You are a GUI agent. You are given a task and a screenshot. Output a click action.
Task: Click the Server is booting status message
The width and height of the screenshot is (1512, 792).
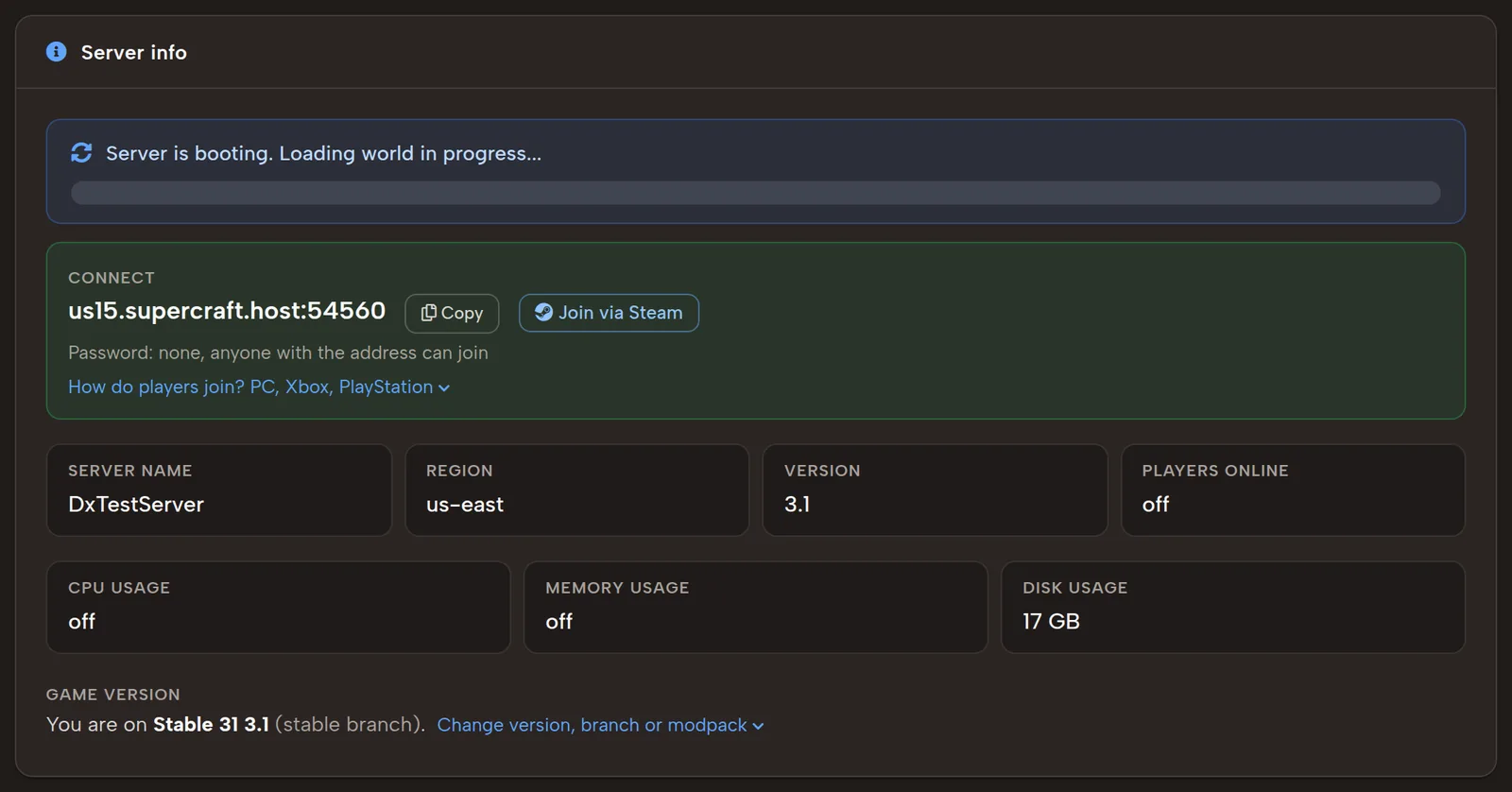point(323,153)
